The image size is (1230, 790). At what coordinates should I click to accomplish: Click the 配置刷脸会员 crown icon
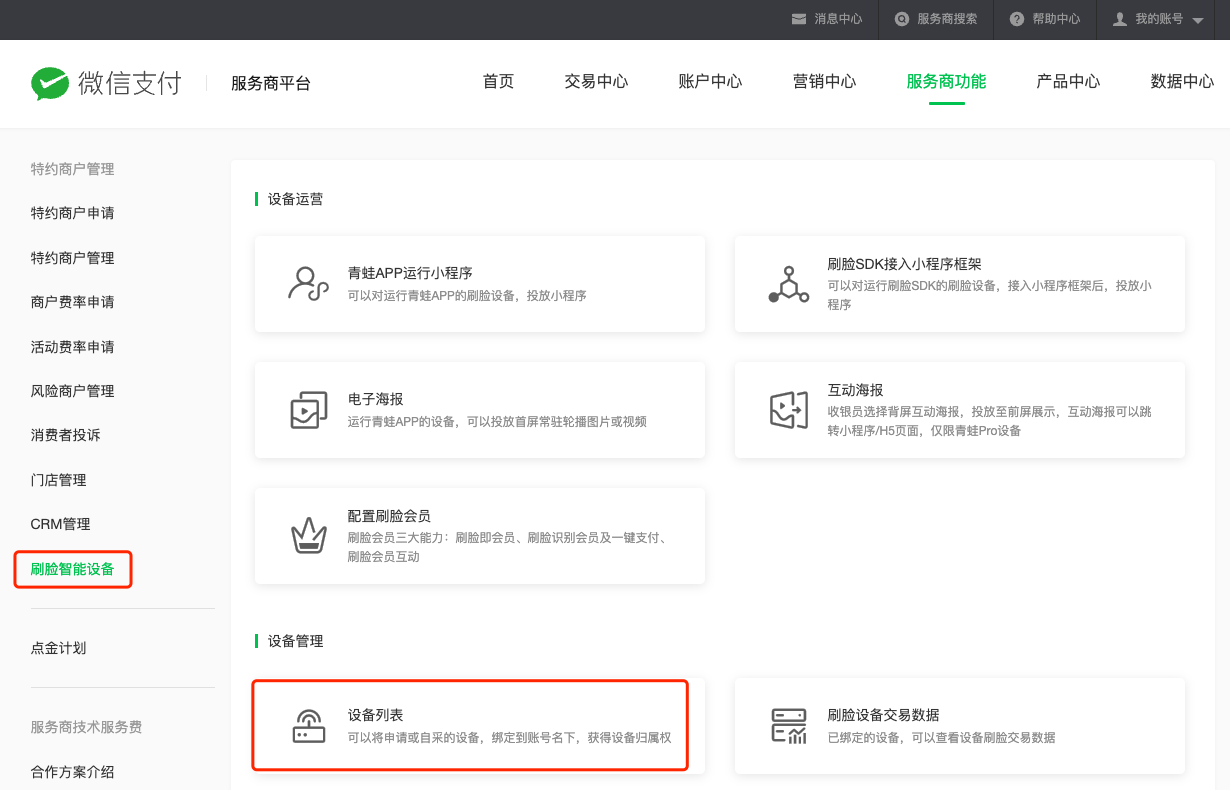[308, 536]
